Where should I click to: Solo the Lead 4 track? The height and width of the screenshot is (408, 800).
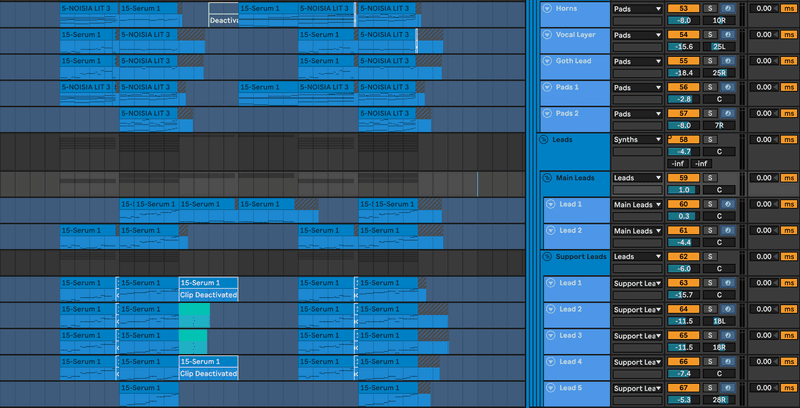(x=710, y=362)
